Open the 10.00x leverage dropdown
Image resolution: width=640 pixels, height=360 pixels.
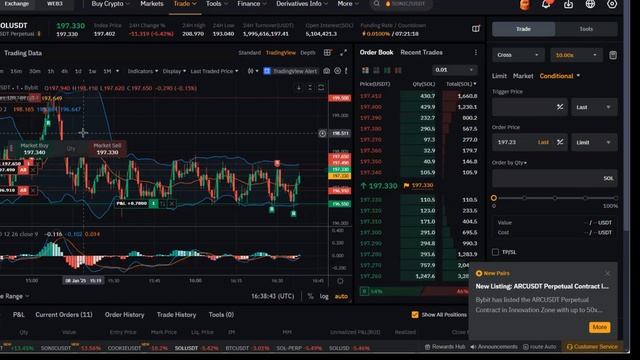[x=576, y=55]
